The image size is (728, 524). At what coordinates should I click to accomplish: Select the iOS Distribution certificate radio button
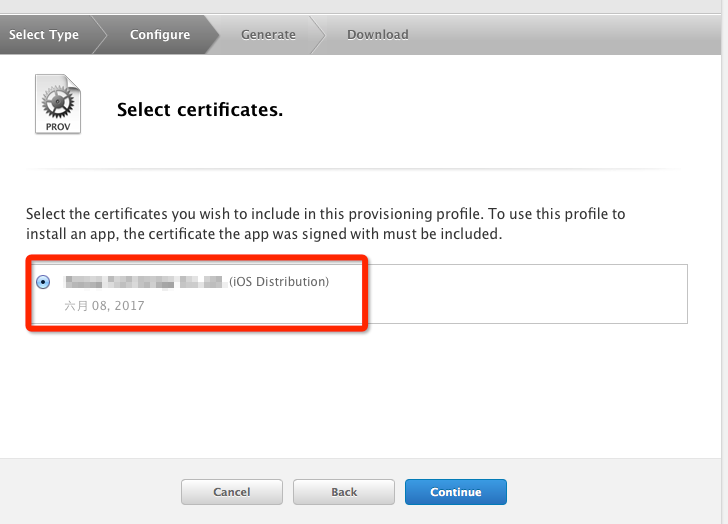(x=42, y=282)
